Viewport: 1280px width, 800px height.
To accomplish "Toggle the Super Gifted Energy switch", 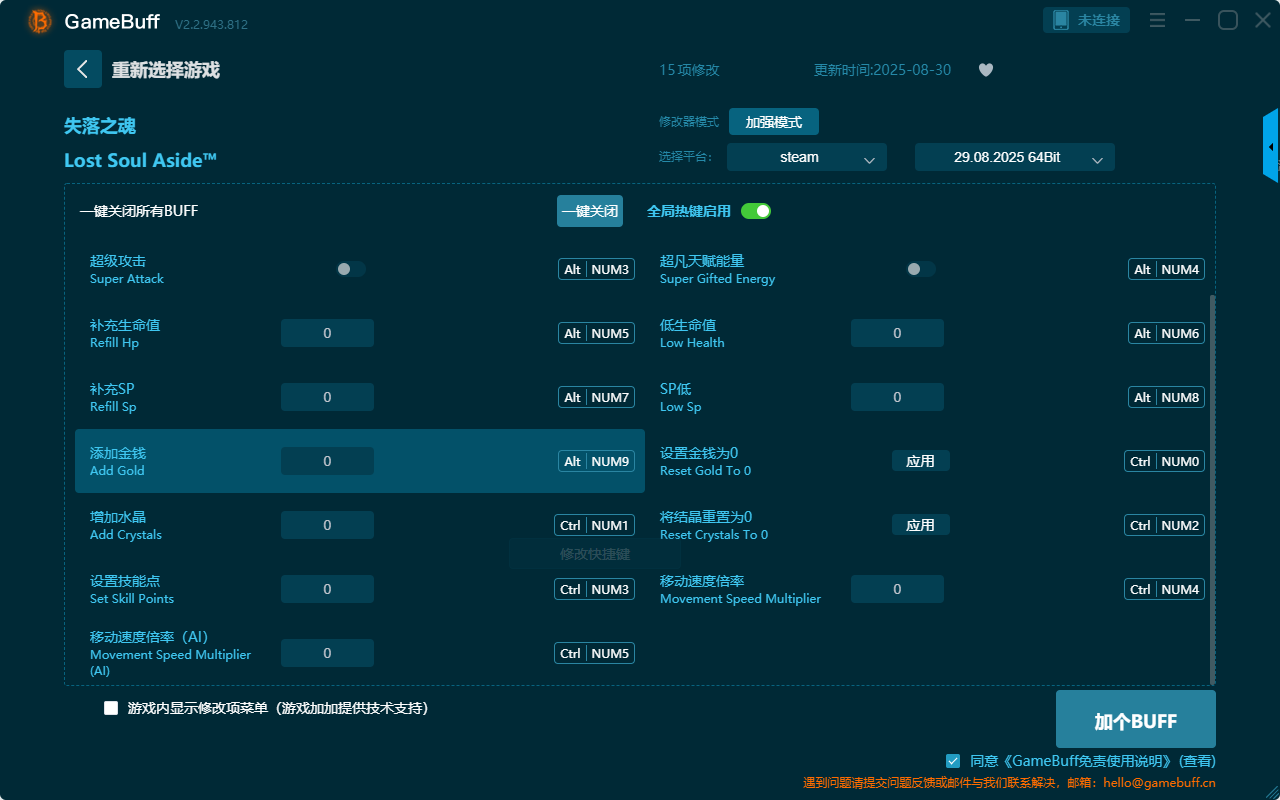I will click(921, 269).
